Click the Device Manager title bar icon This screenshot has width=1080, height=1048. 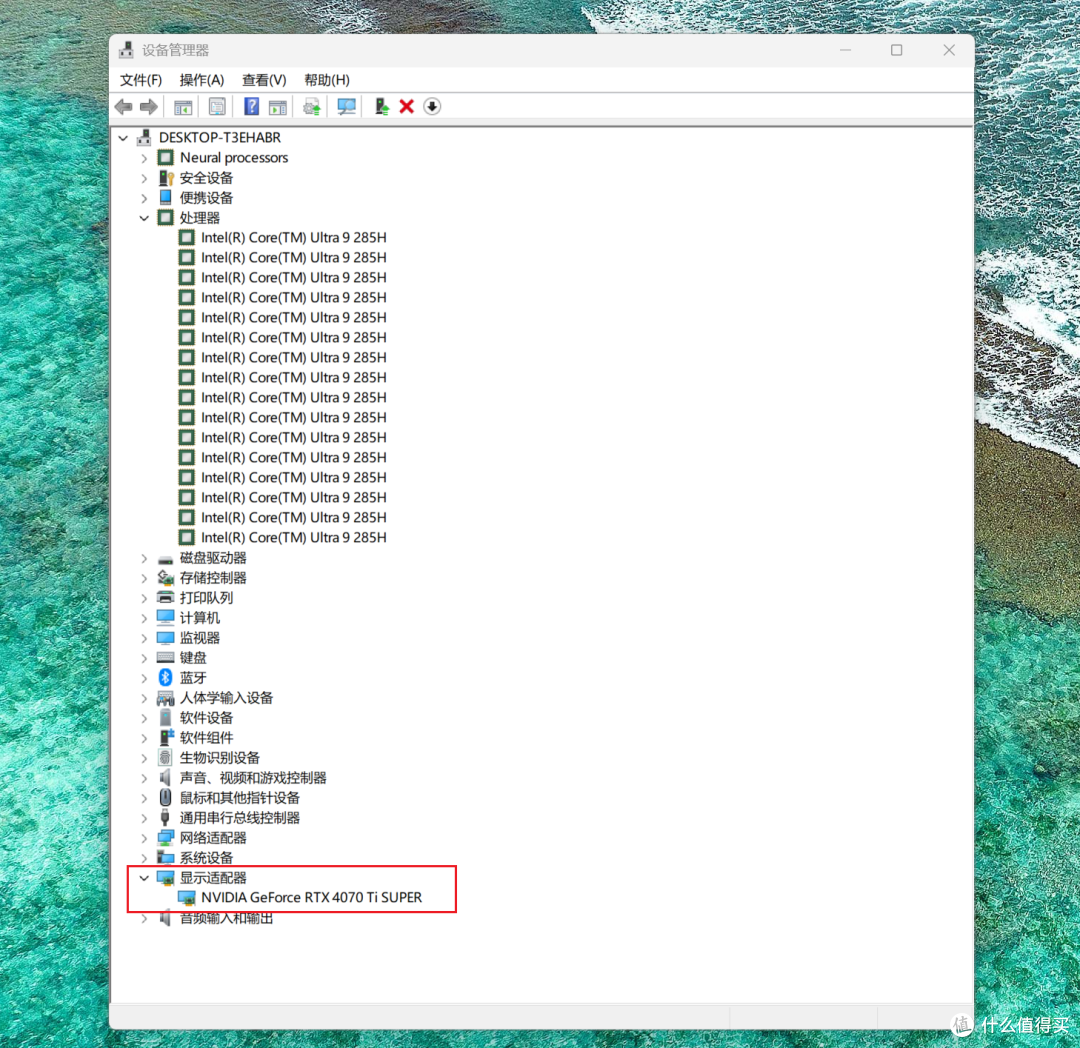(x=127, y=50)
